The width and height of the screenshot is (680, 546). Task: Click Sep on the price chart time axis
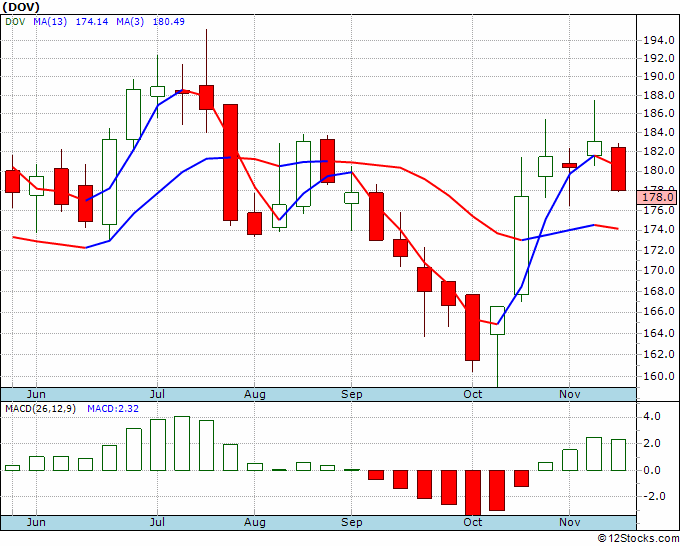[x=351, y=394]
